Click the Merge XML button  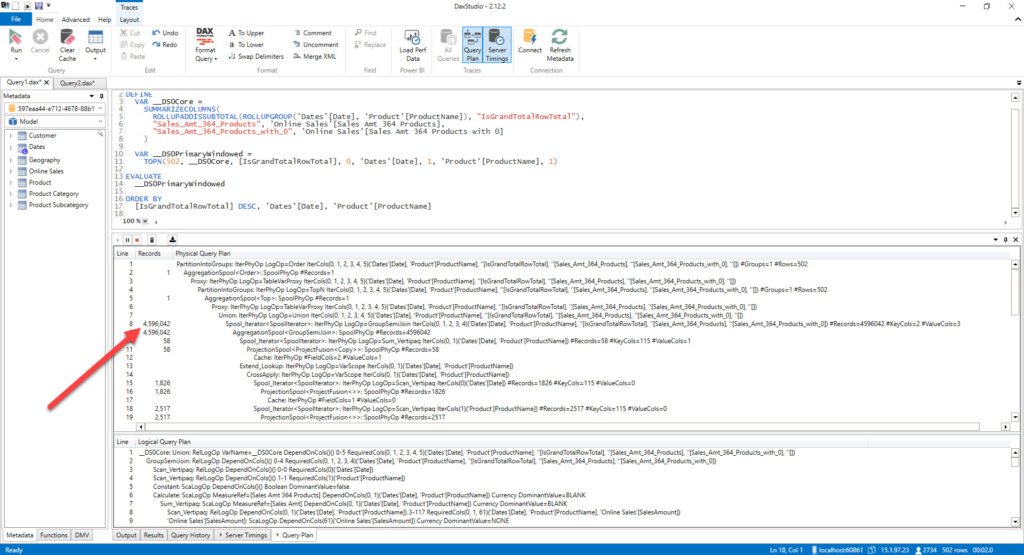point(315,56)
